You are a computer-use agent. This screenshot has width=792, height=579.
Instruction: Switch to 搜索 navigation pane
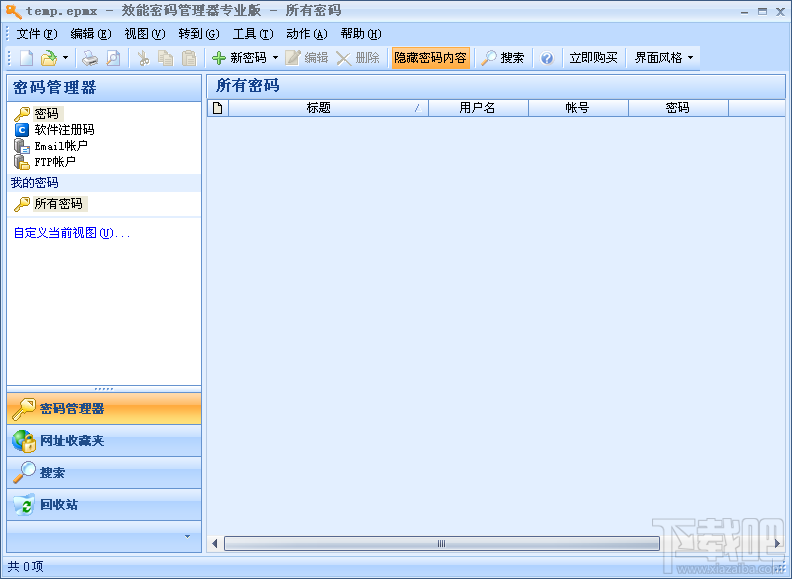(x=104, y=472)
